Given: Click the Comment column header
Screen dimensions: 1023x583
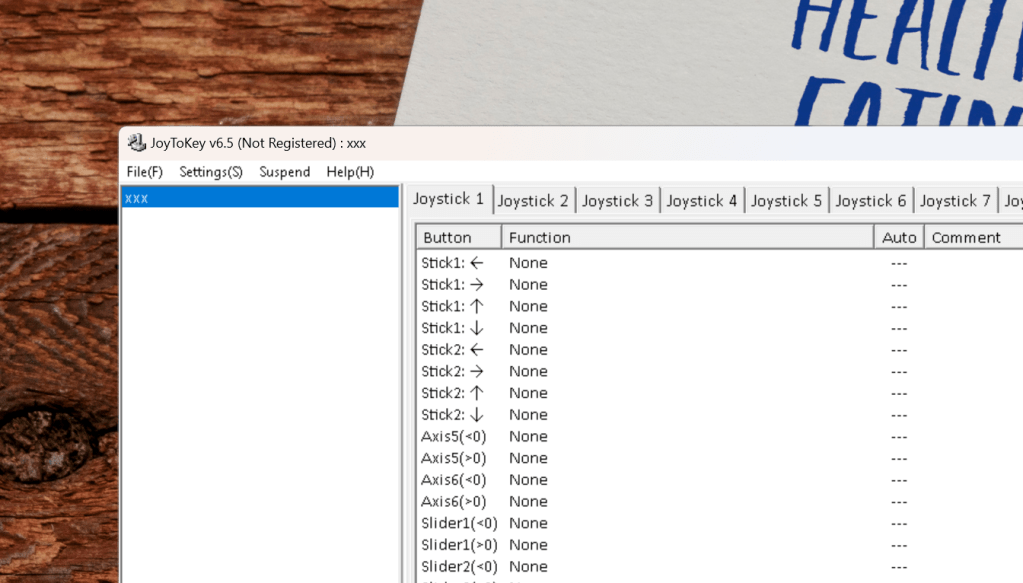Looking at the screenshot, I should (973, 237).
